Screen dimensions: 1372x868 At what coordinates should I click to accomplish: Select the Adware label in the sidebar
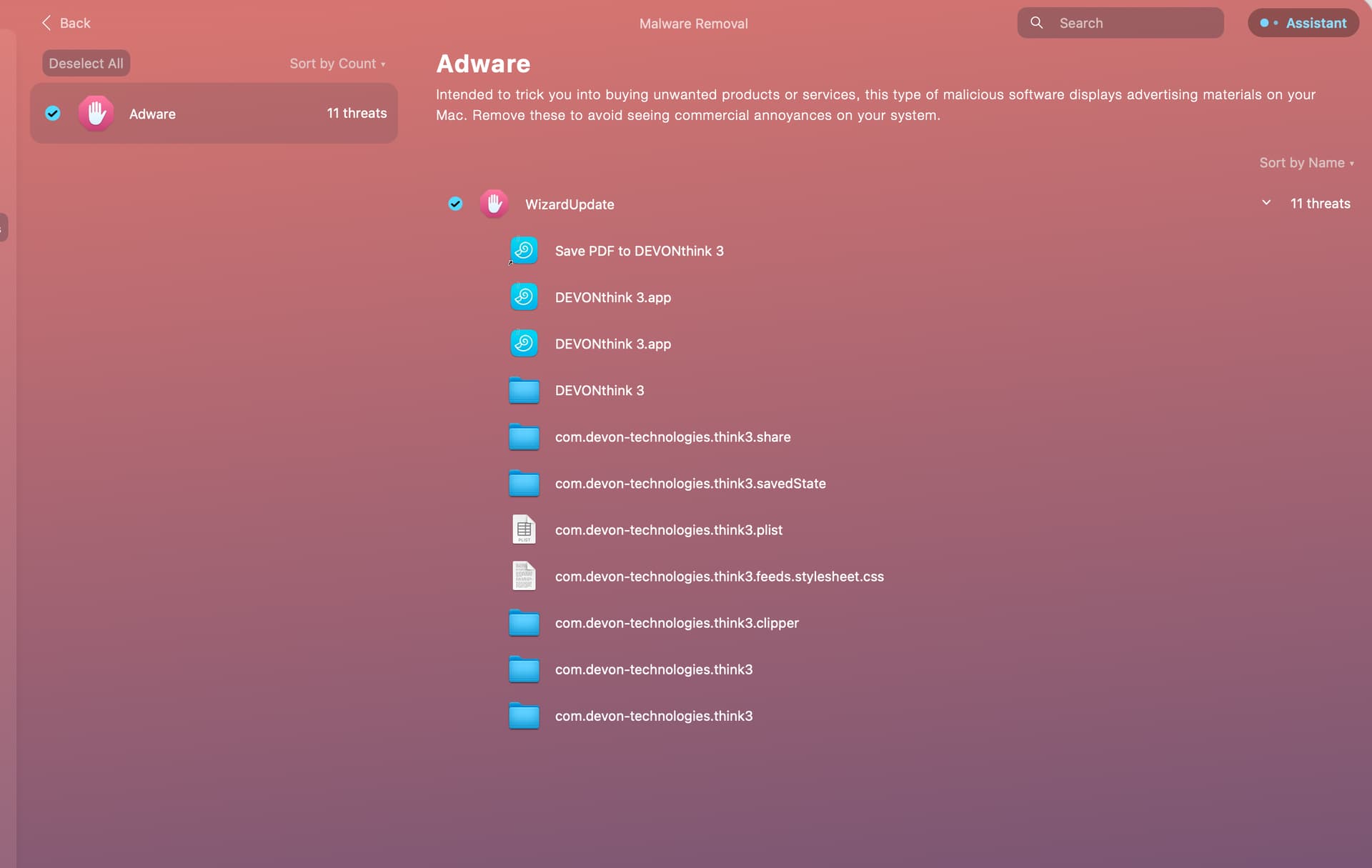click(152, 114)
